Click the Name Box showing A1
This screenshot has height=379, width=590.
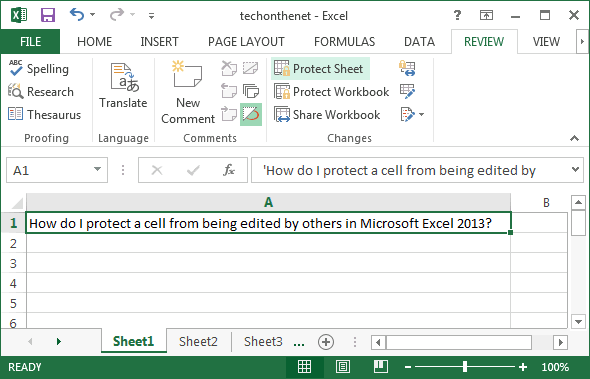pyautogui.click(x=49, y=170)
